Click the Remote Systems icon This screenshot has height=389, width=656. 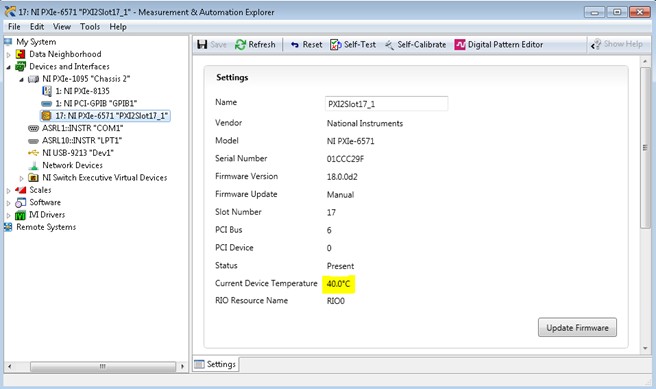[8, 227]
